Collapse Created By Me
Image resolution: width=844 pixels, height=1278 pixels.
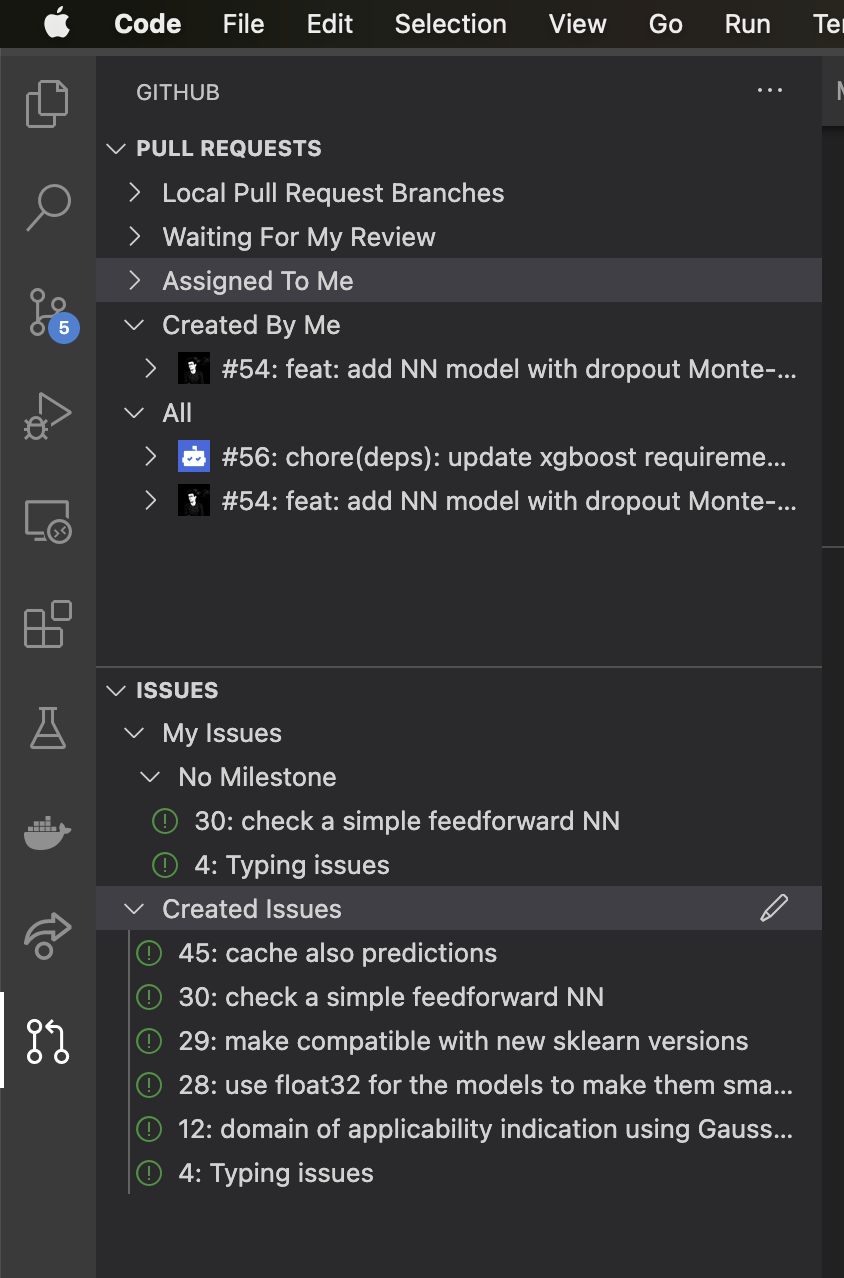pos(134,325)
